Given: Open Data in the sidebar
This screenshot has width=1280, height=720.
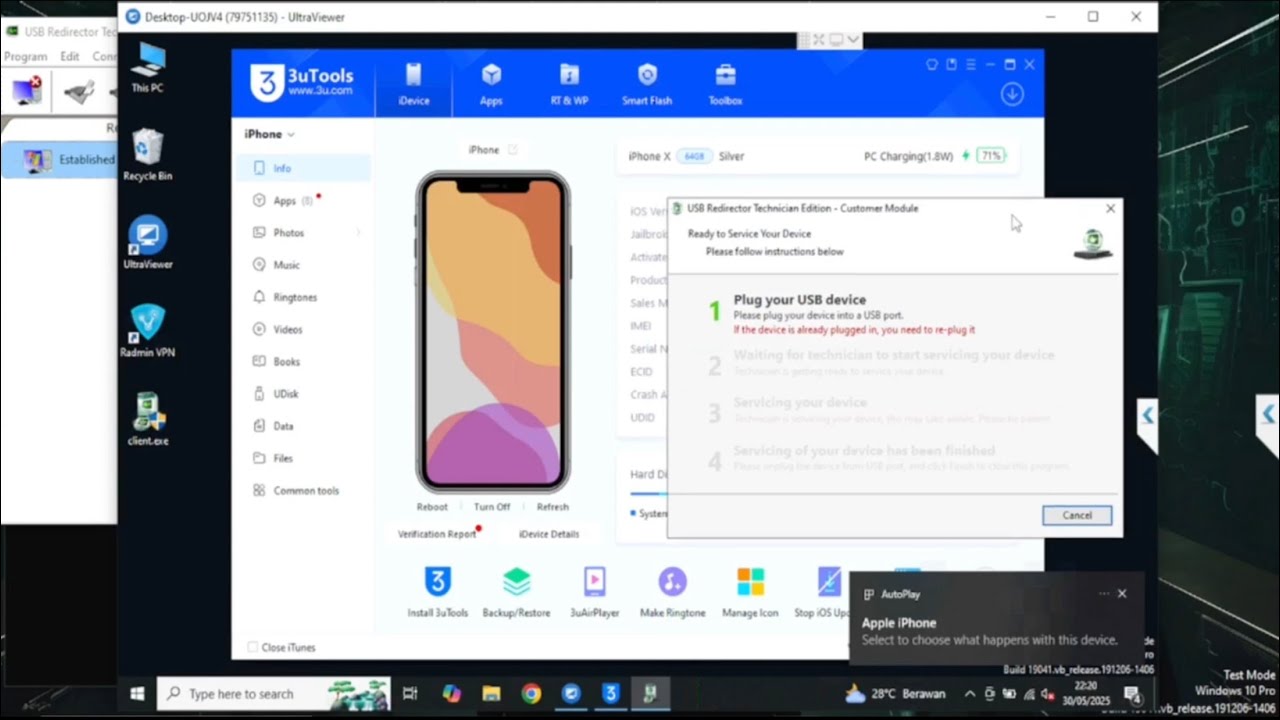Looking at the screenshot, I should tap(304, 426).
